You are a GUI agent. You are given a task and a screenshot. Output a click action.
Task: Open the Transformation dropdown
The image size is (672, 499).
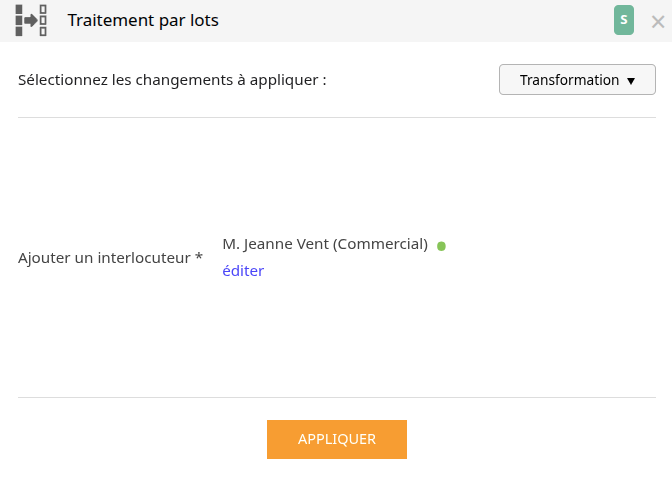click(x=577, y=80)
